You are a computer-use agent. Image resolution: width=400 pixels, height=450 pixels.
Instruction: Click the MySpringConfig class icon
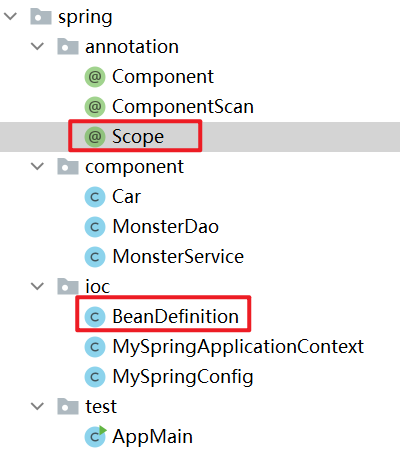95,377
